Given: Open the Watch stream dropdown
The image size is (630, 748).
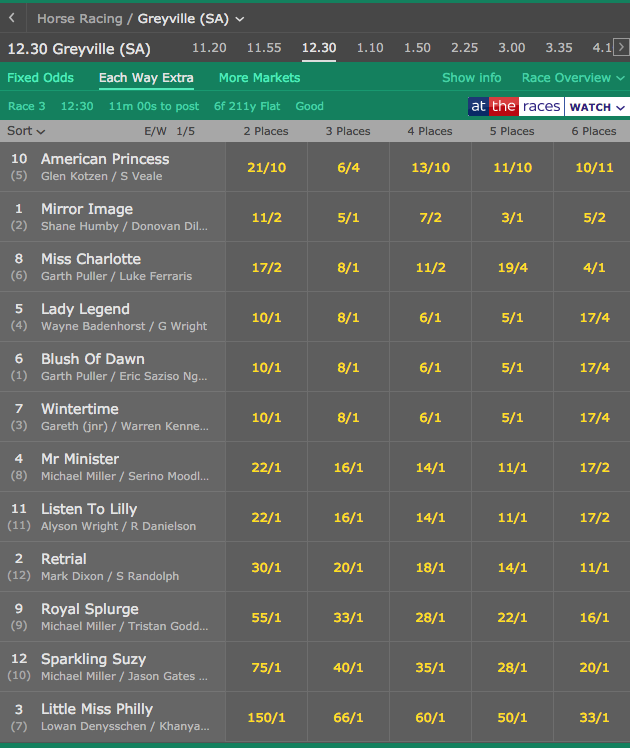Looking at the screenshot, I should (x=597, y=107).
